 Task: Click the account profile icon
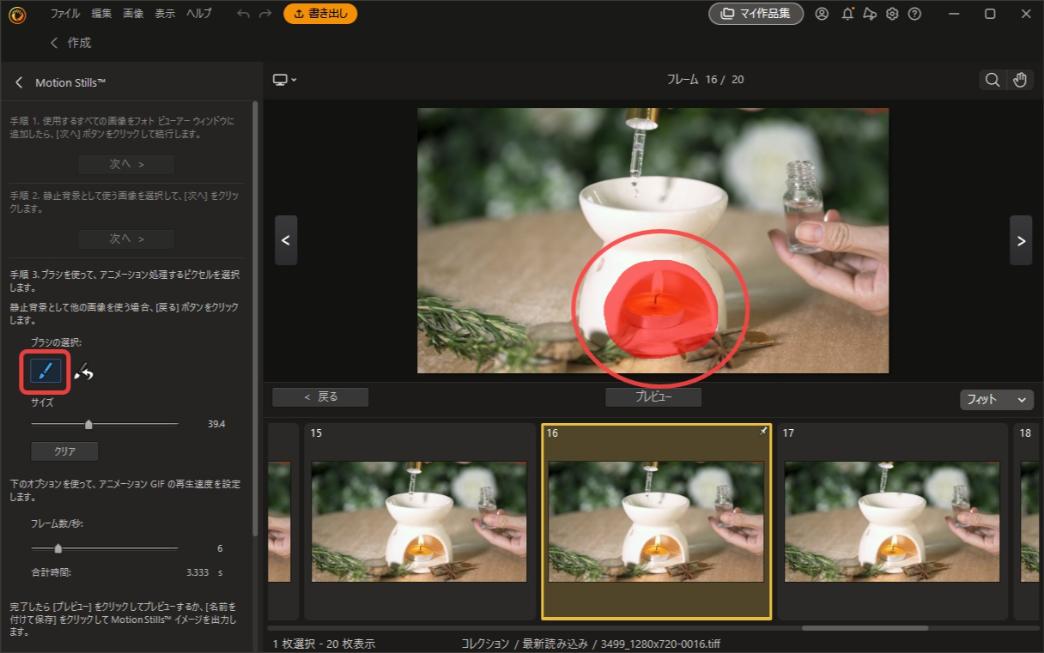(x=821, y=14)
